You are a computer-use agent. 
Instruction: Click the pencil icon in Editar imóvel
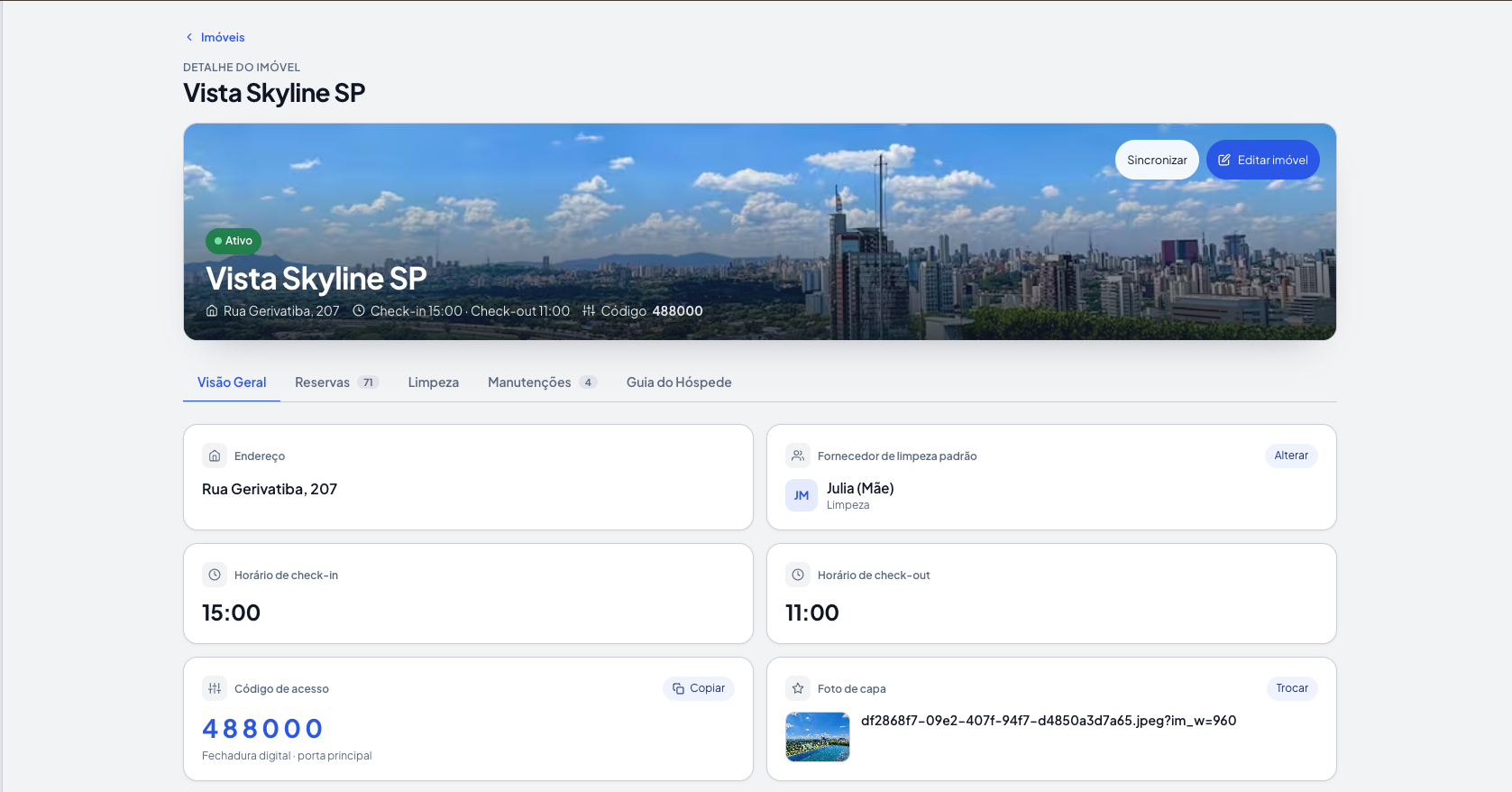(1224, 160)
